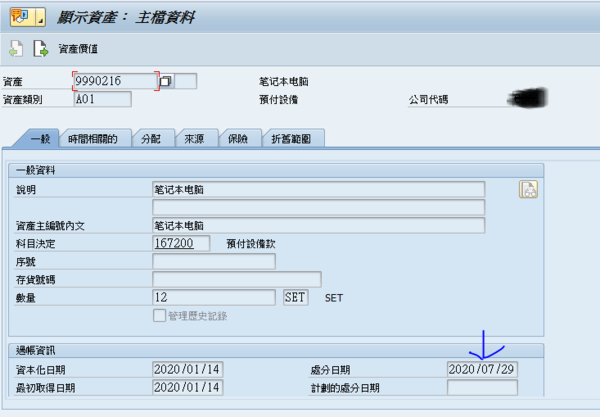Click the 資本化日期 capitalization date field
This screenshot has height=417, width=600.
pos(187,369)
